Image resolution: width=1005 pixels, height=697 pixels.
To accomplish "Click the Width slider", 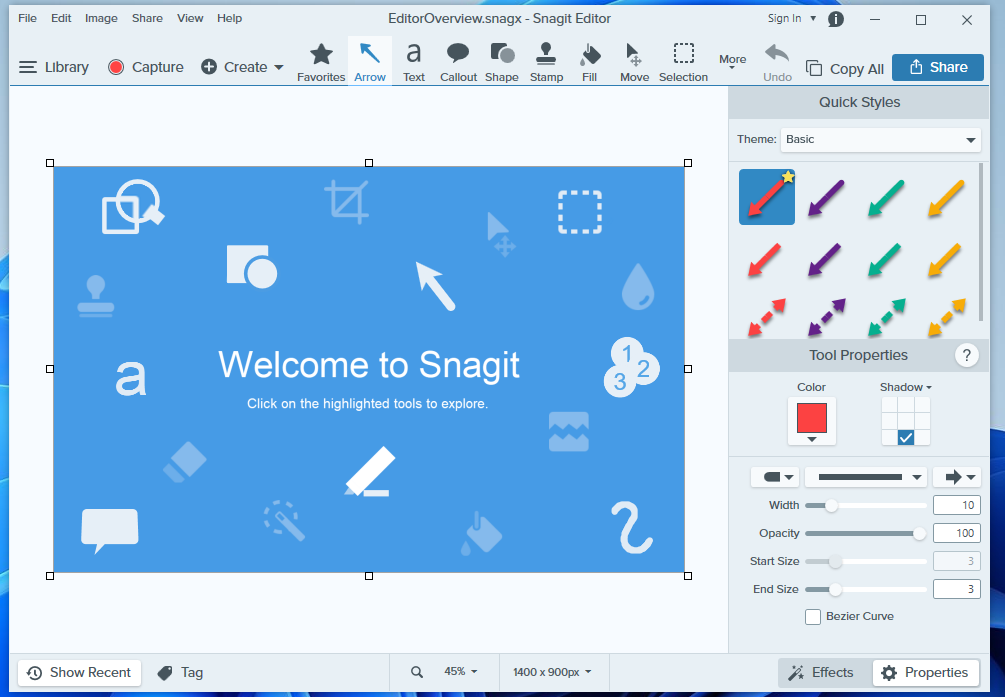I will (866, 505).
